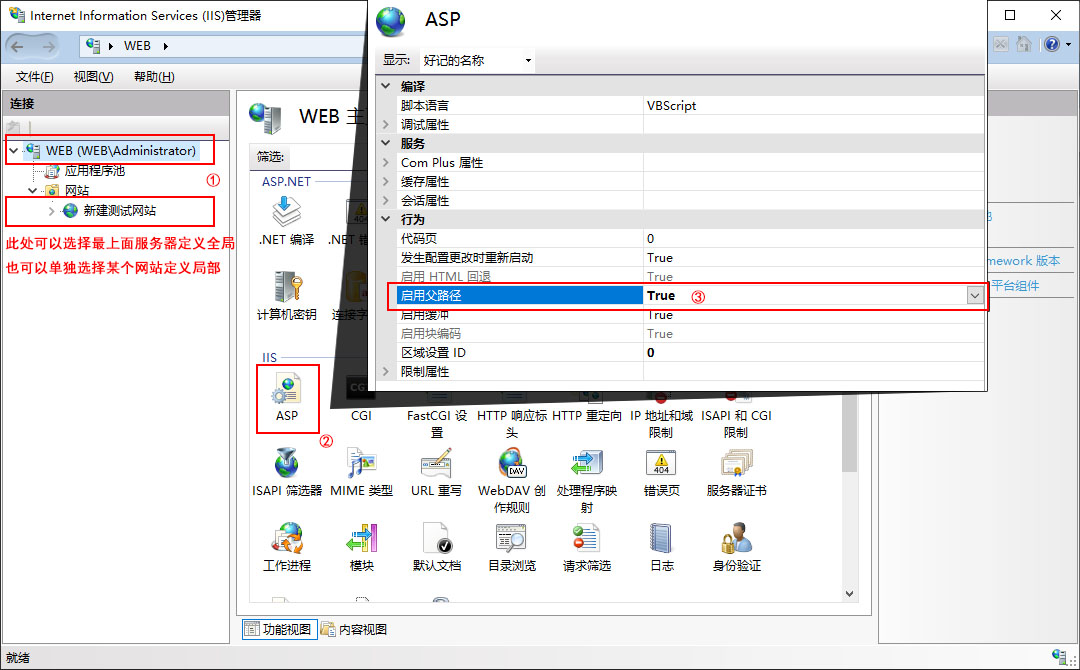Click WEB in address breadcrumb
The width and height of the screenshot is (1080, 670).
[137, 45]
